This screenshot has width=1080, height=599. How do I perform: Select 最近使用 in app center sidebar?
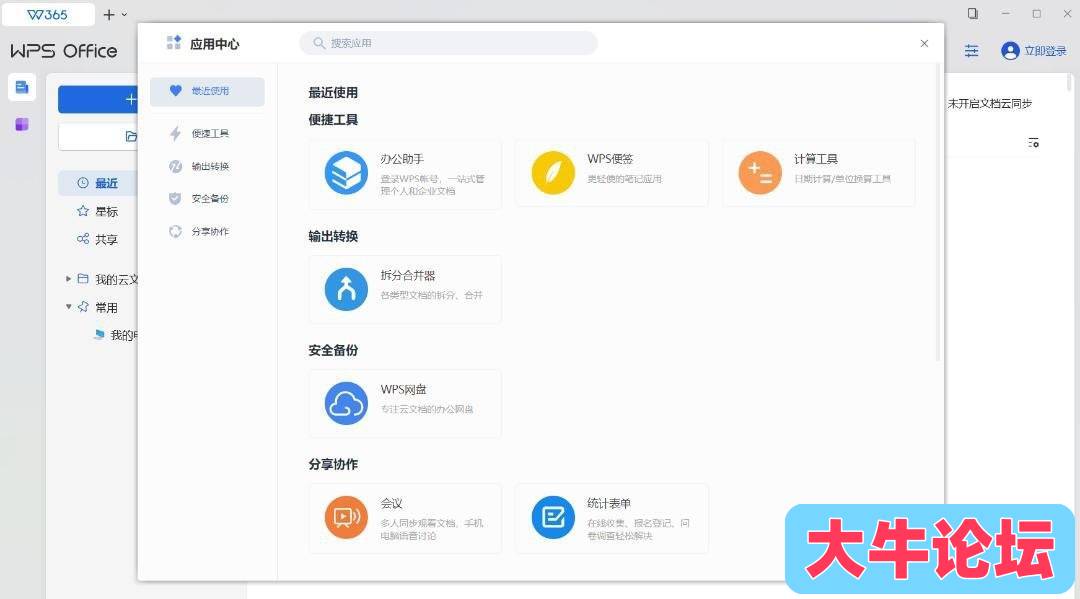(207, 91)
